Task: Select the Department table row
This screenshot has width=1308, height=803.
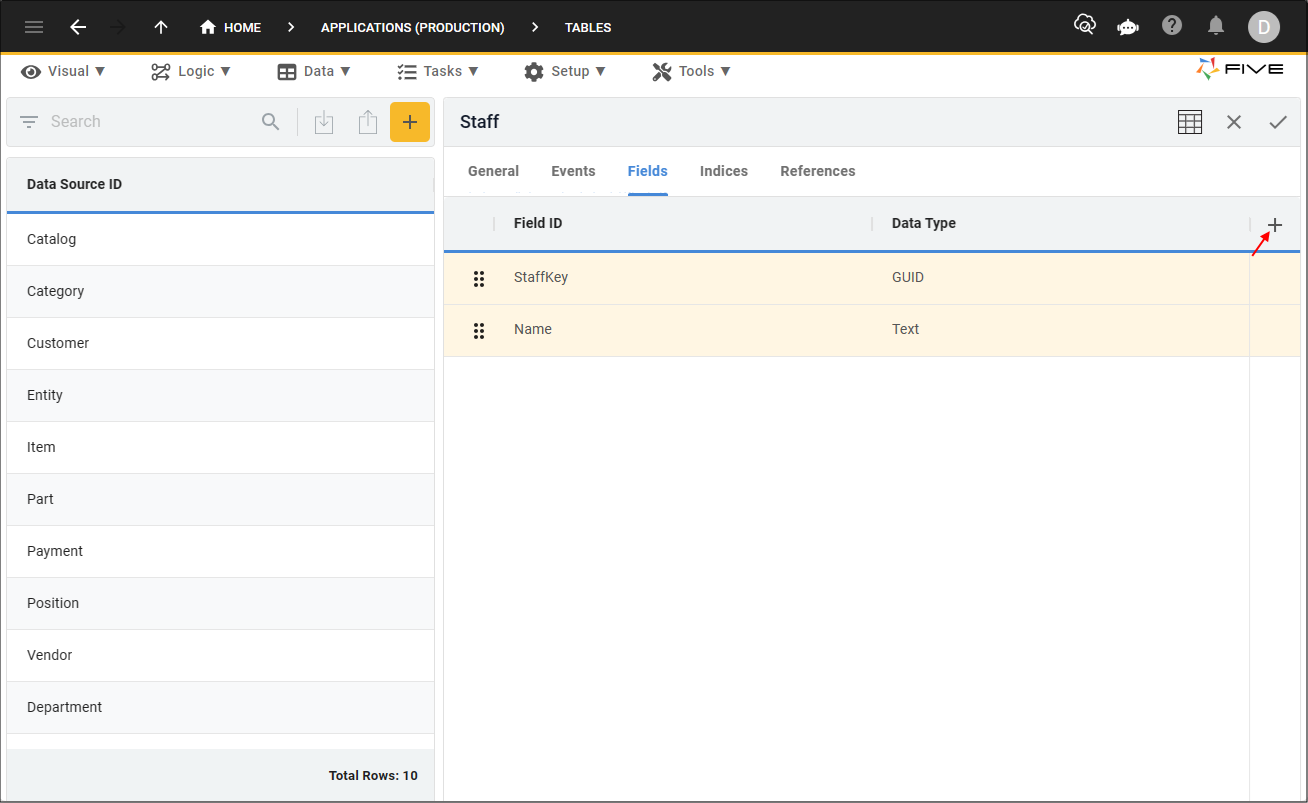Action: [220, 707]
